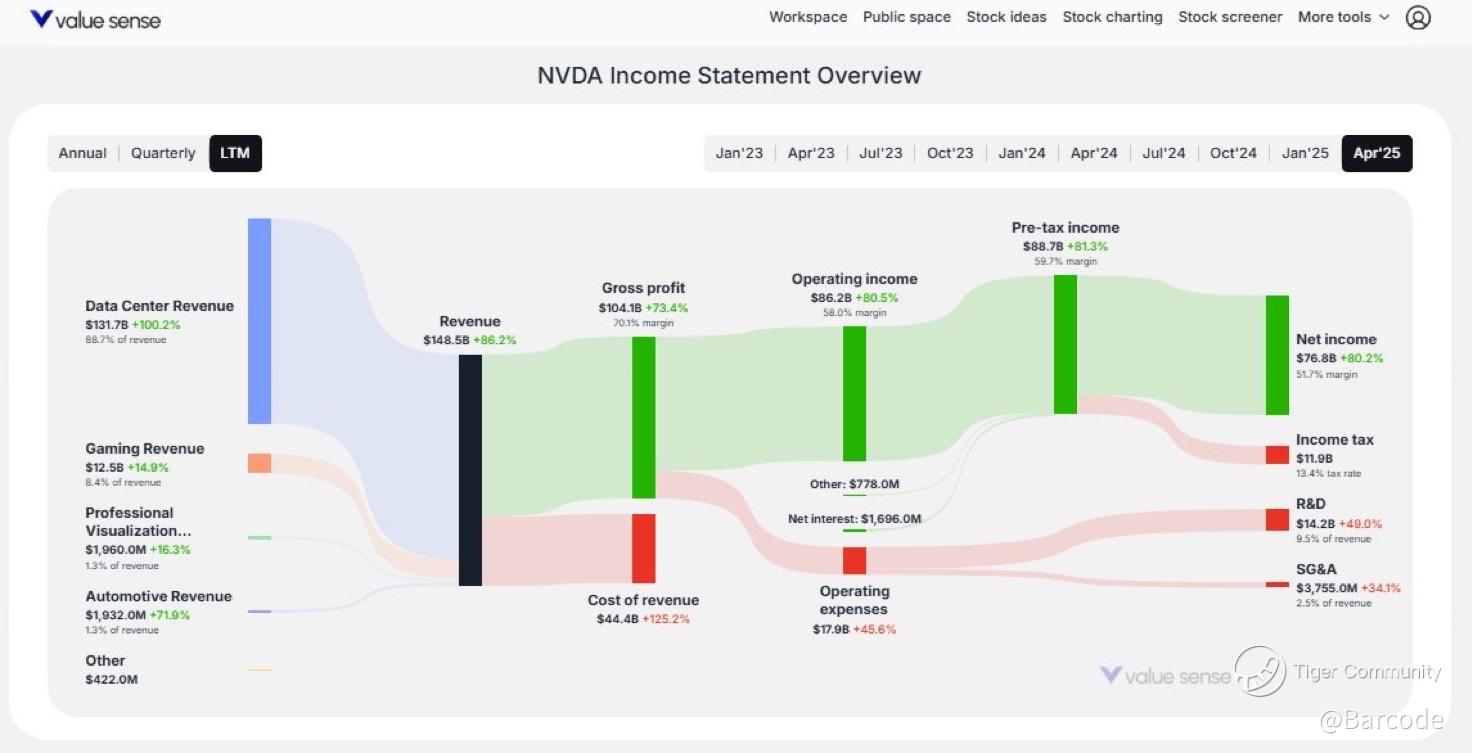Screen dimensions: 1472x753
Task: Choose the Oct'23 period tab
Action: point(950,153)
